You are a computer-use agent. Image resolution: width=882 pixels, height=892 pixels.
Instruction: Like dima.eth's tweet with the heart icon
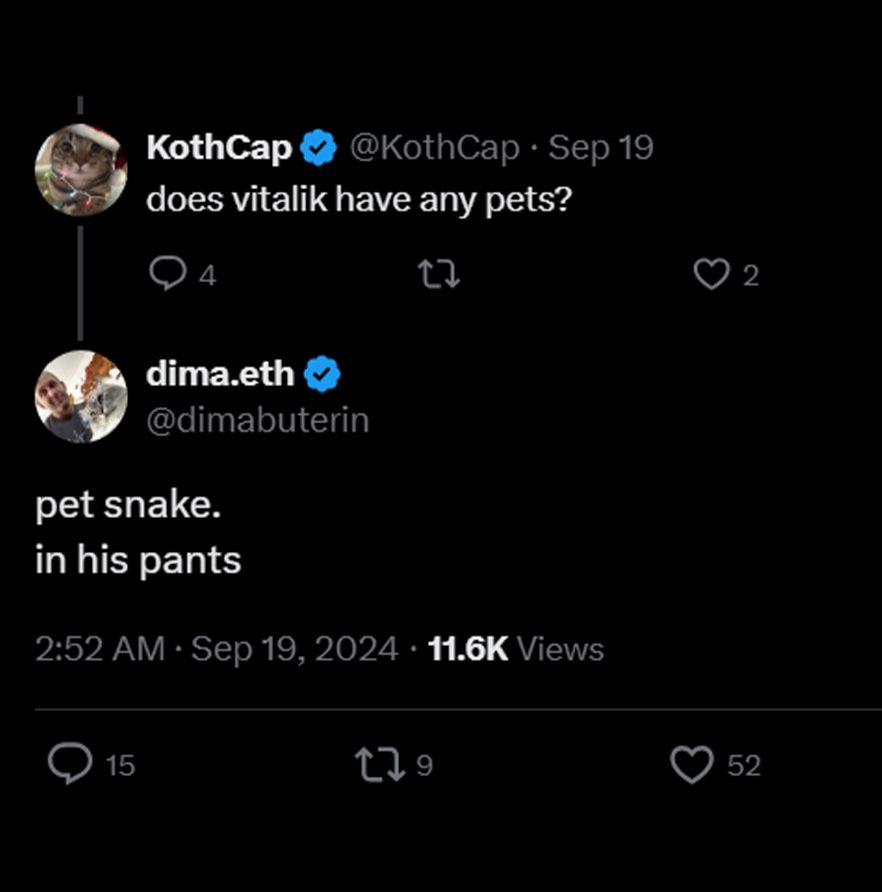691,765
